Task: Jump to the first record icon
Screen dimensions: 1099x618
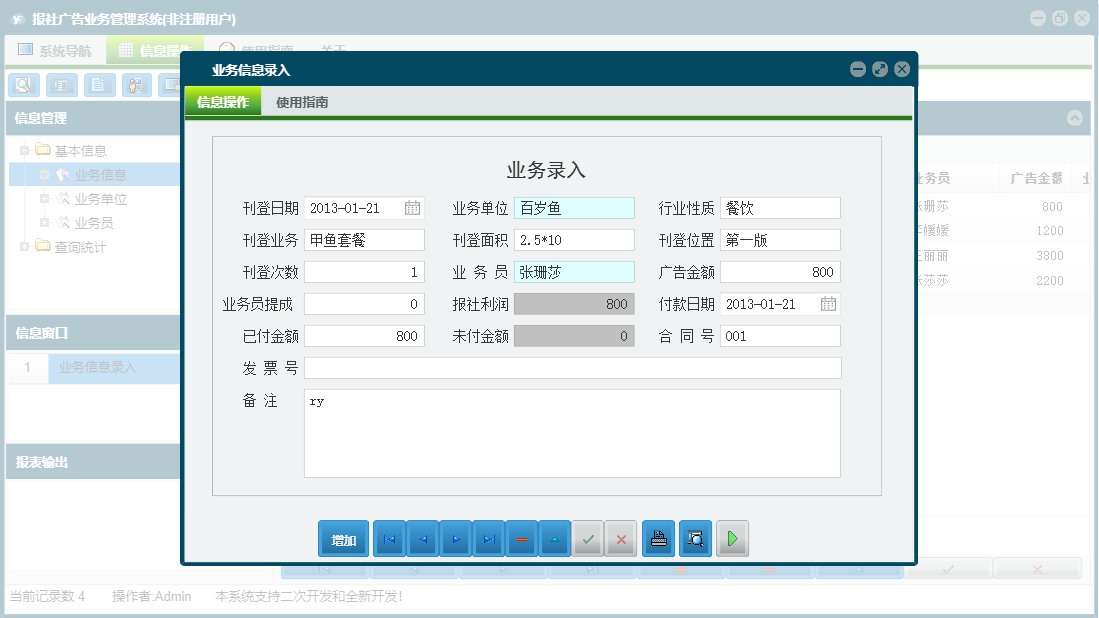Action: [x=389, y=538]
